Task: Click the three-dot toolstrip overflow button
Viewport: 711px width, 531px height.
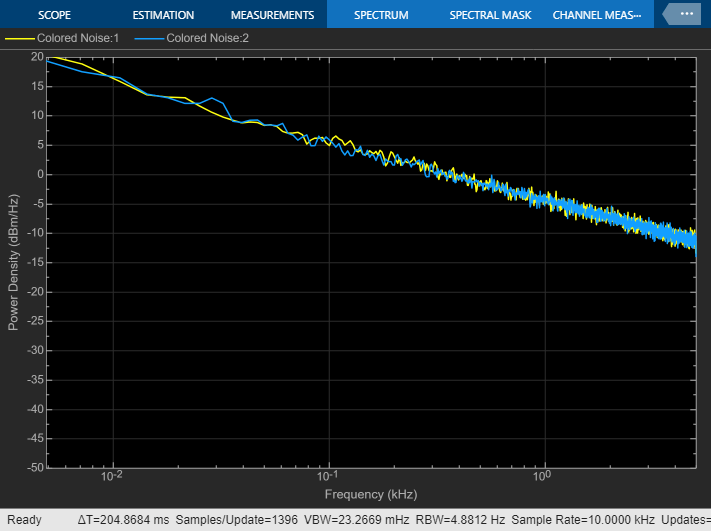Action: point(686,14)
